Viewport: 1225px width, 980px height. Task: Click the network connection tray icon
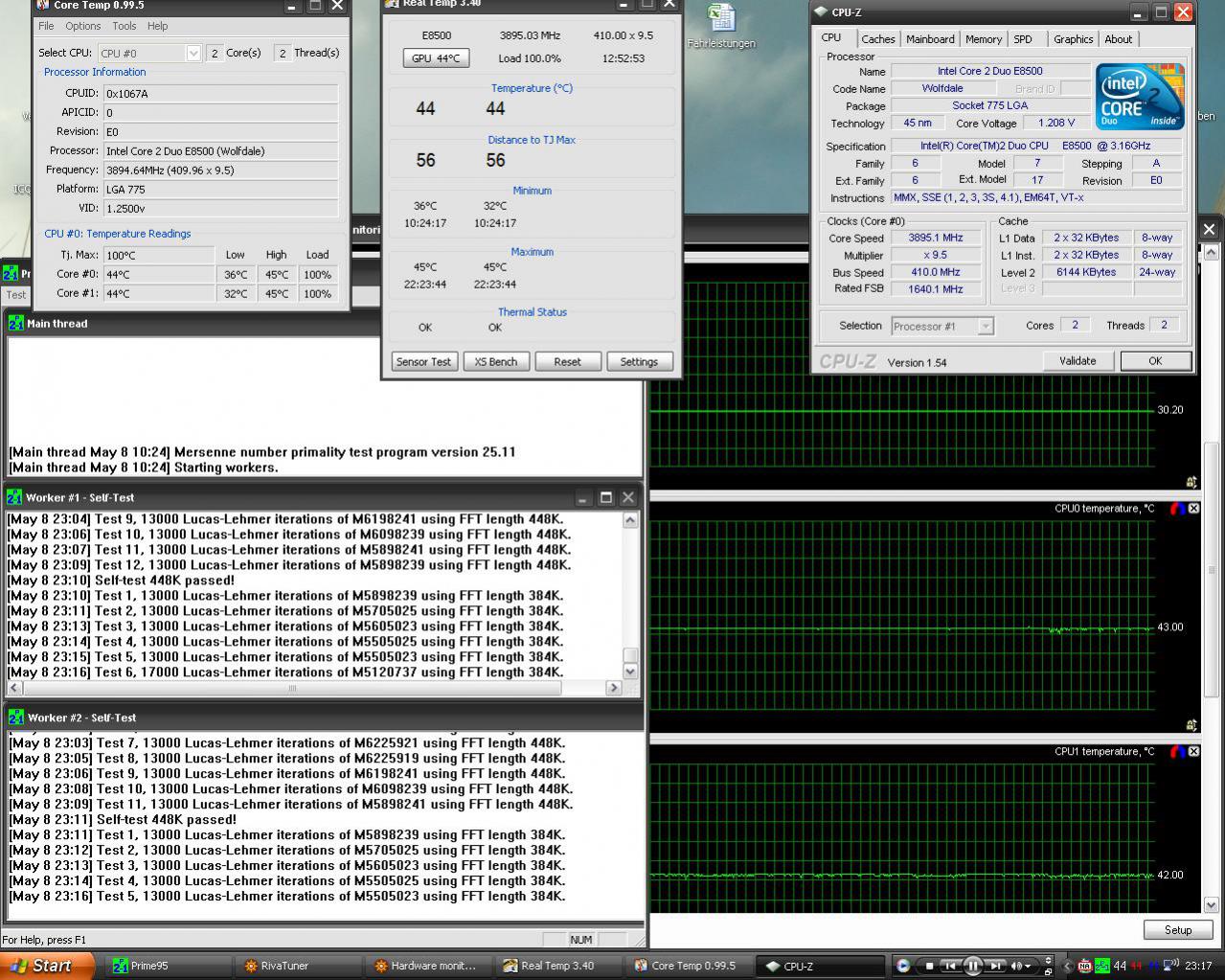pos(1170,966)
